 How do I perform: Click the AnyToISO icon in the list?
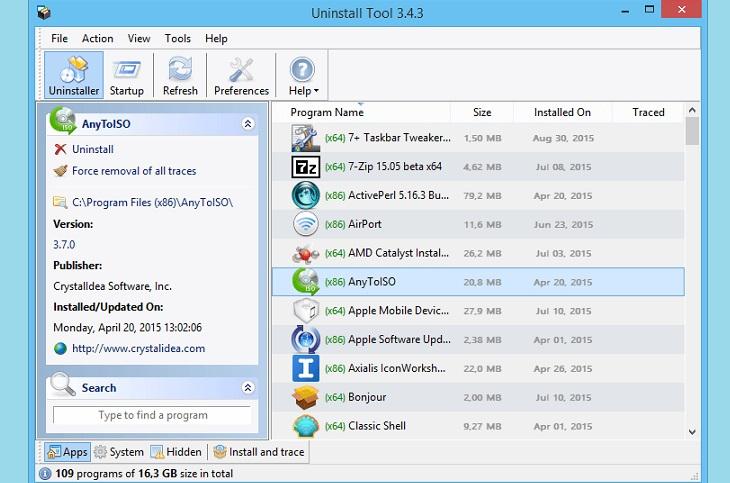coord(305,281)
